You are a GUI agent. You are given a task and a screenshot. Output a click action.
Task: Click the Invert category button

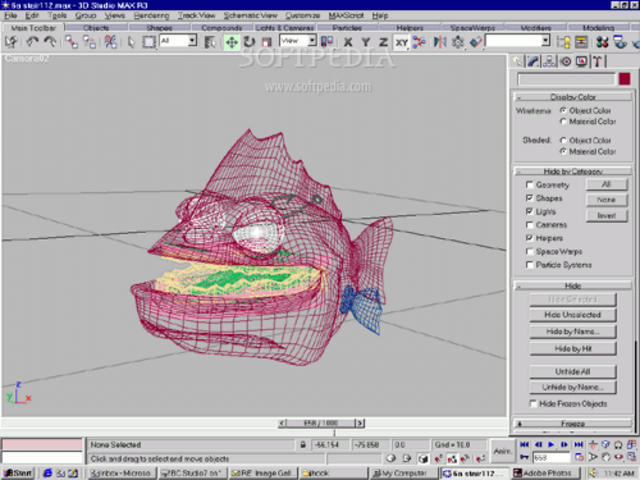point(607,216)
